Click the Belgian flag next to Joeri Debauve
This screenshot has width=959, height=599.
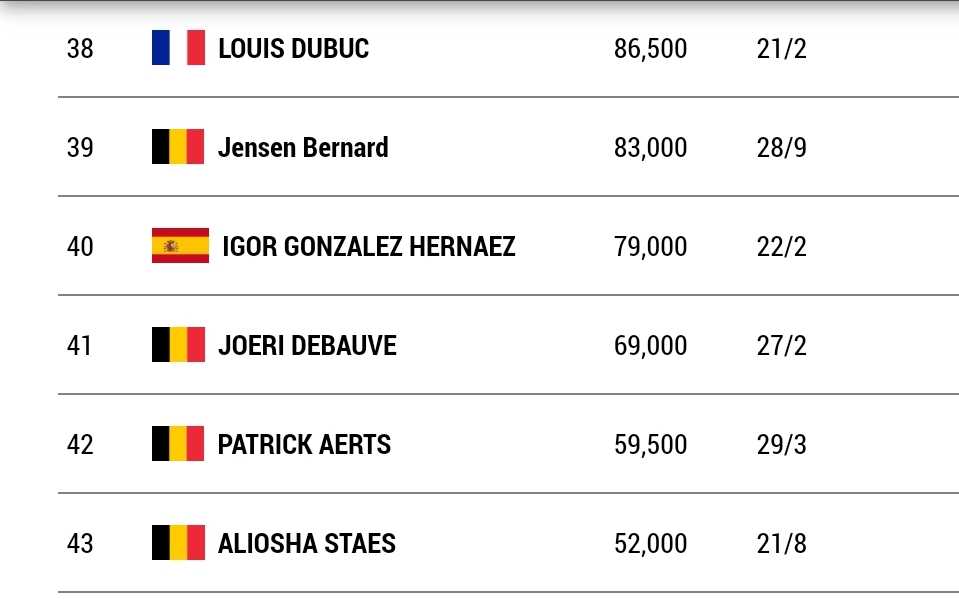(x=179, y=345)
